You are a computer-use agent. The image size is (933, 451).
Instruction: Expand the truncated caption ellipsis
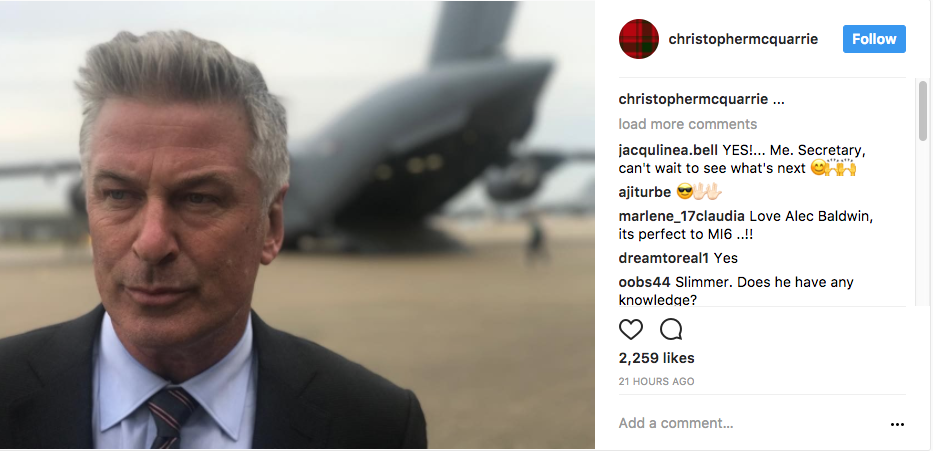click(778, 100)
